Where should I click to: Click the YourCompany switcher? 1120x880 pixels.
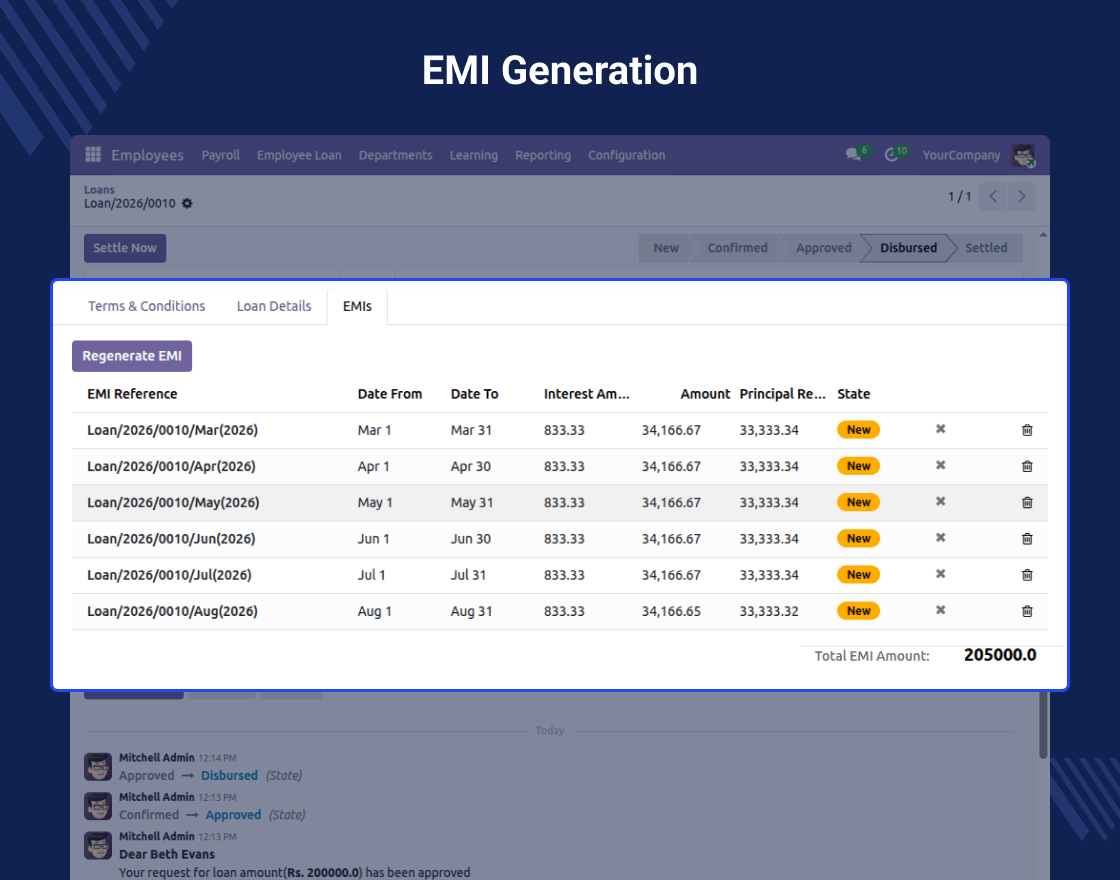[x=961, y=155]
